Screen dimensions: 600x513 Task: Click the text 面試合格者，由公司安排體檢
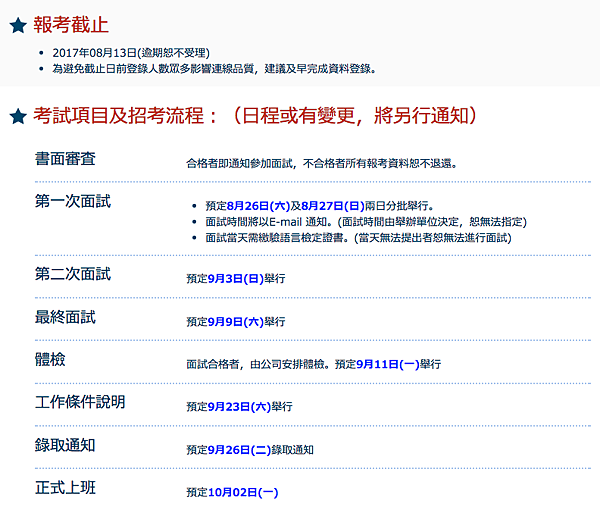click(256, 364)
